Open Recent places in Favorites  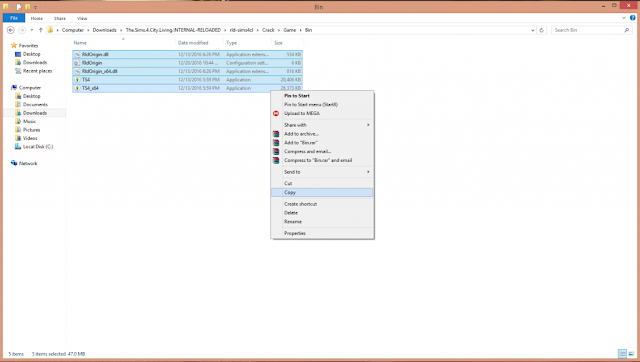[37, 71]
